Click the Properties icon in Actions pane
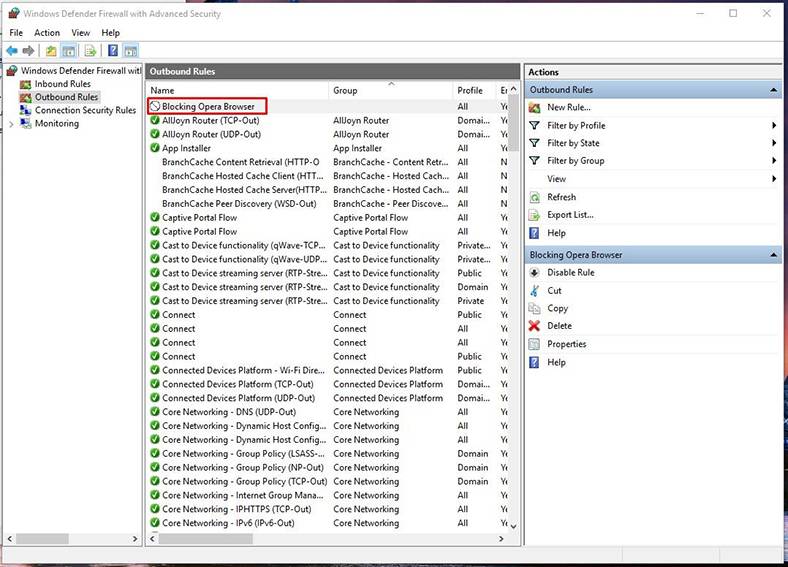 (534, 344)
